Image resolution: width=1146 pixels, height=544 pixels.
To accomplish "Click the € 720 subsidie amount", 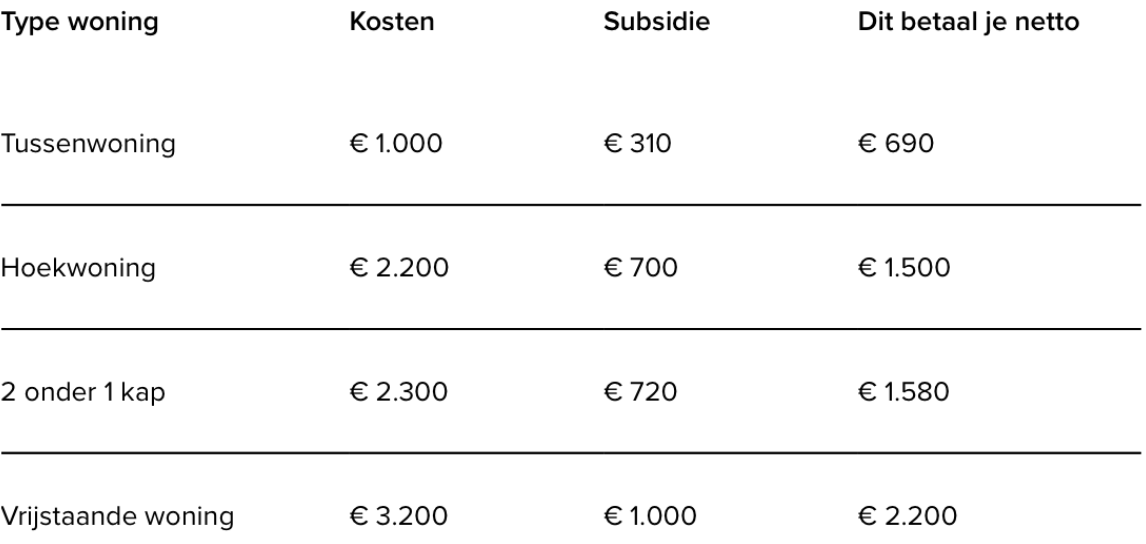I will tap(640, 392).
